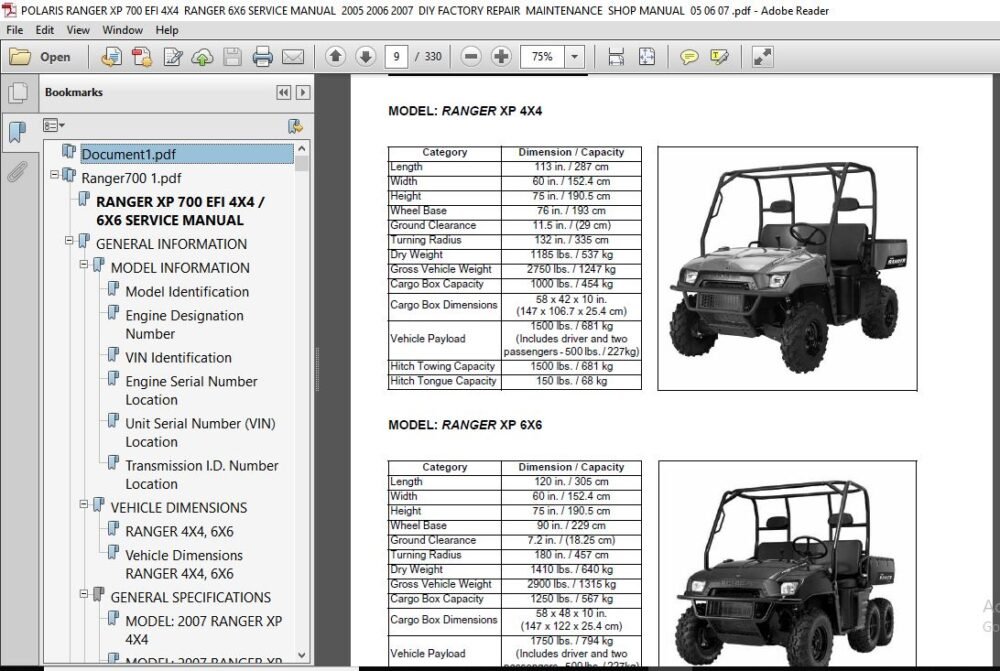Click the create PDF online icon

[x=112, y=57]
